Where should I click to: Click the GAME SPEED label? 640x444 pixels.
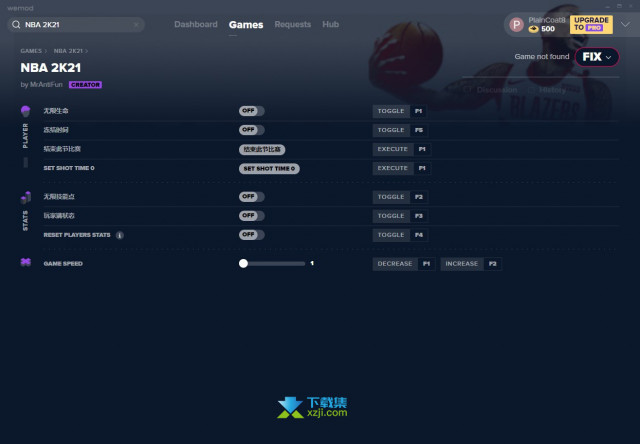click(x=63, y=264)
